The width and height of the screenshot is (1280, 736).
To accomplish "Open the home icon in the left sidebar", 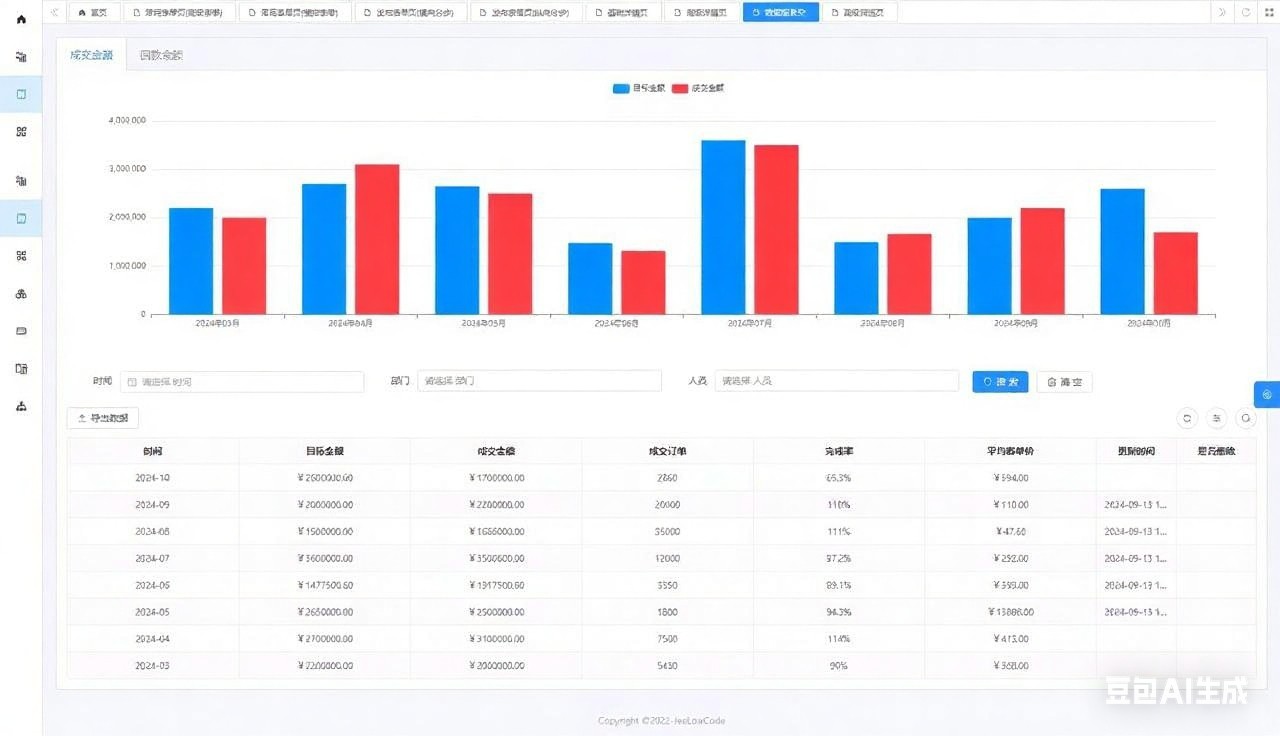I will [21, 19].
